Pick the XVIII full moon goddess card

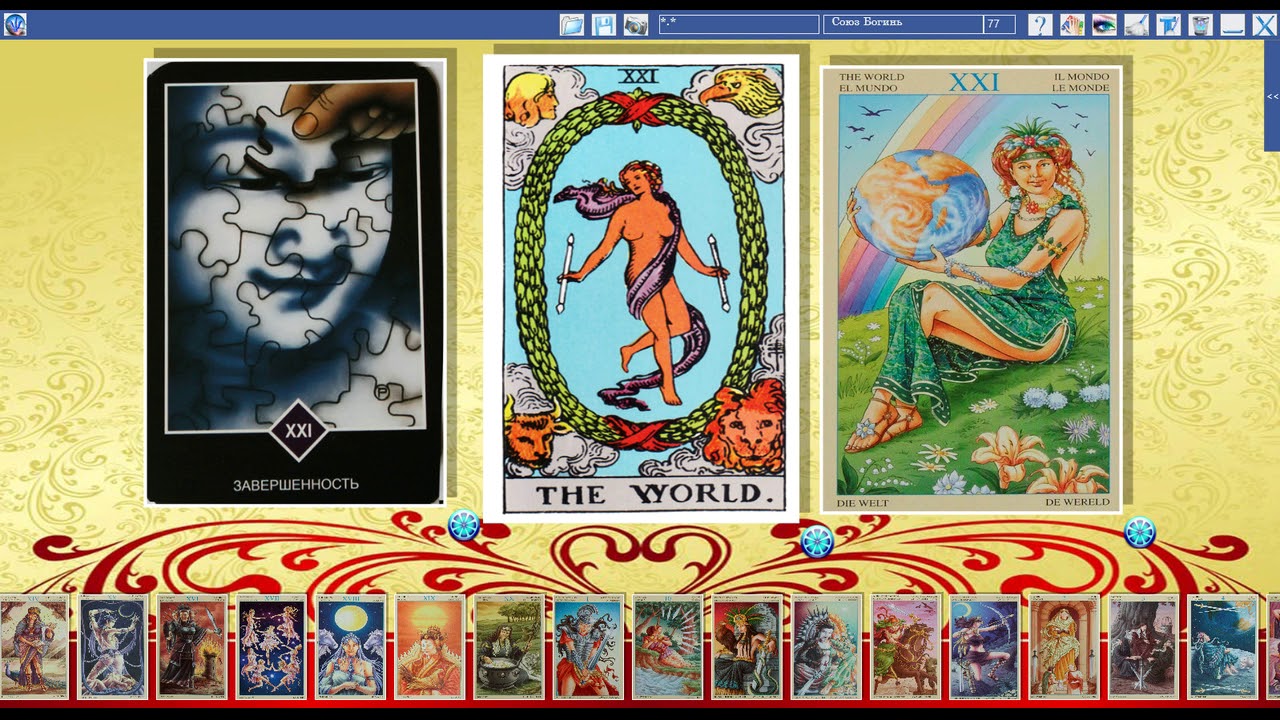tap(351, 647)
